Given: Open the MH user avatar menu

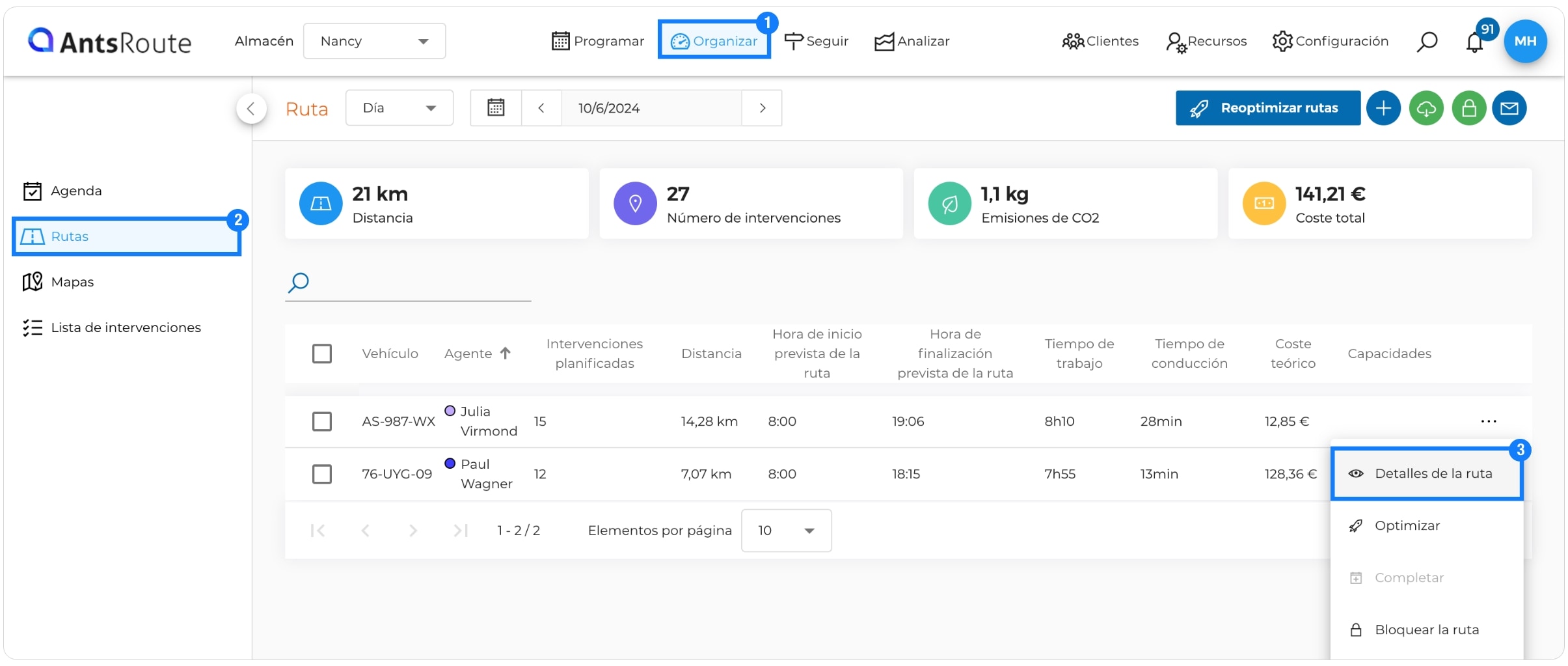Looking at the screenshot, I should 1525,41.
